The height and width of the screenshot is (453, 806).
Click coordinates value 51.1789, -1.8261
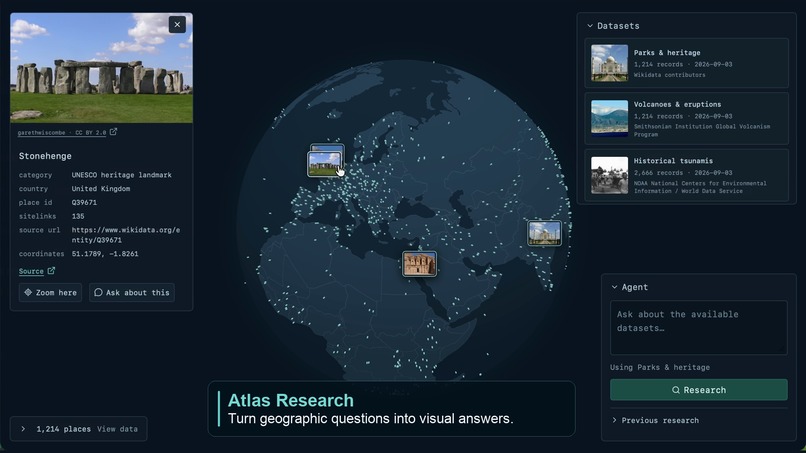(x=105, y=253)
